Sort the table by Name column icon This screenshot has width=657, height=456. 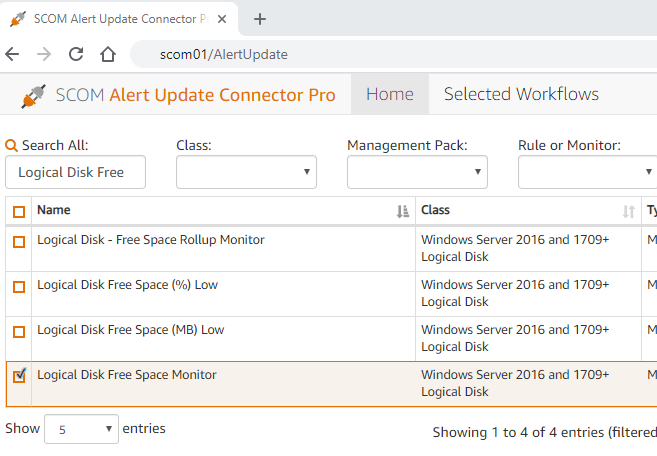(403, 211)
